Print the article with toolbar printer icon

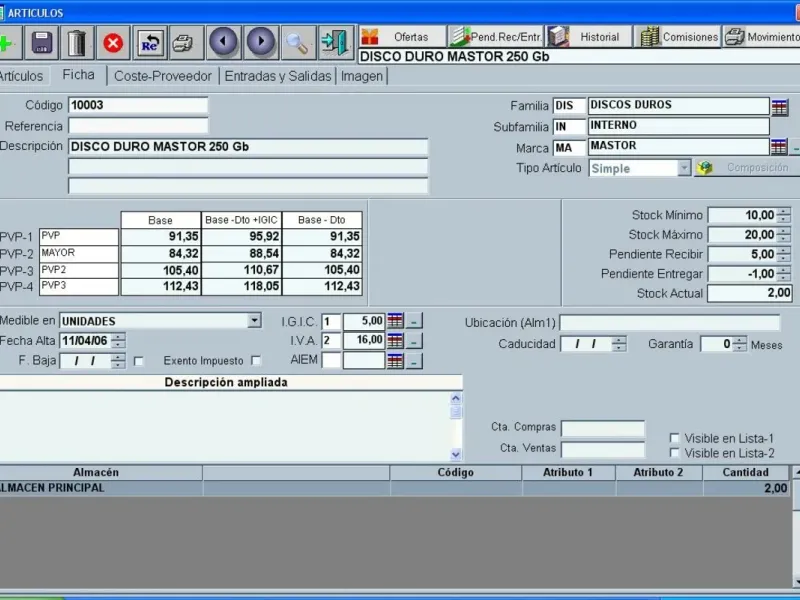pos(186,43)
